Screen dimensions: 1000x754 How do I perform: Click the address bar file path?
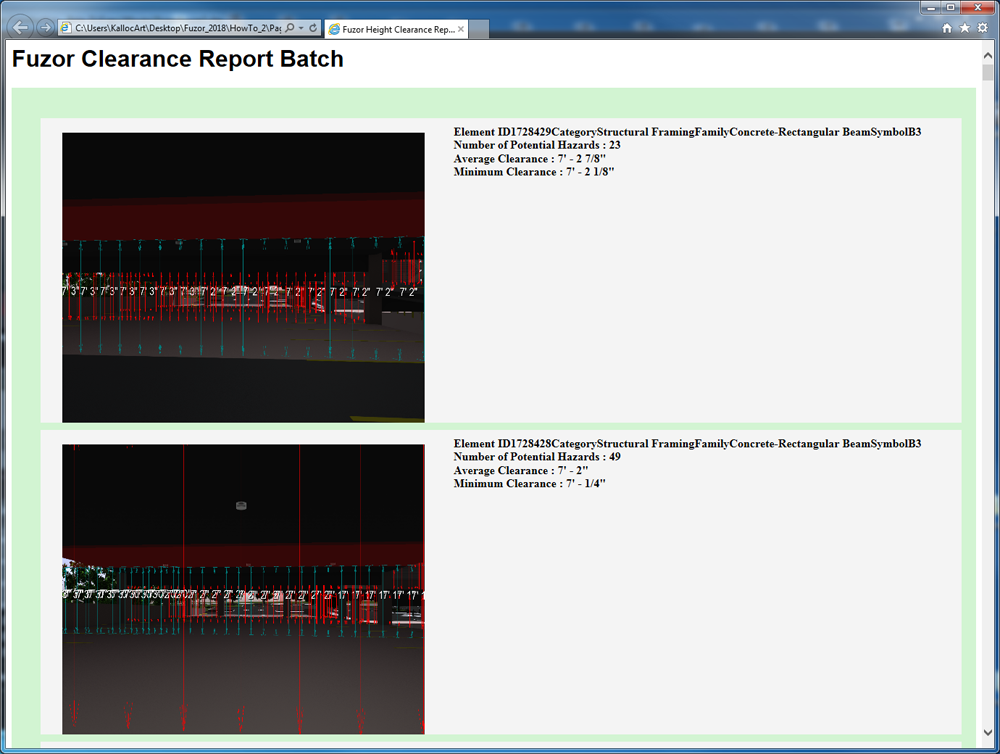pyautogui.click(x=177, y=28)
